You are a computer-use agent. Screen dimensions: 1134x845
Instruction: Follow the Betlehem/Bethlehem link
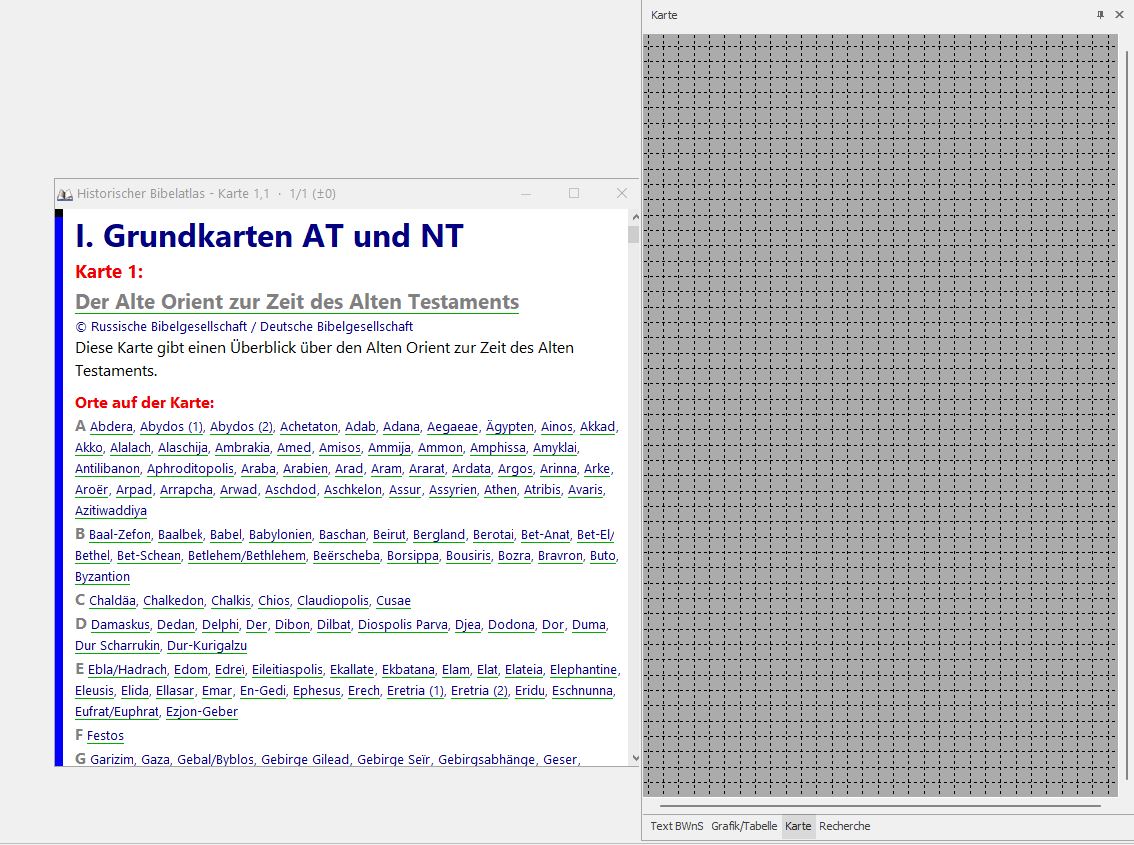click(247, 556)
